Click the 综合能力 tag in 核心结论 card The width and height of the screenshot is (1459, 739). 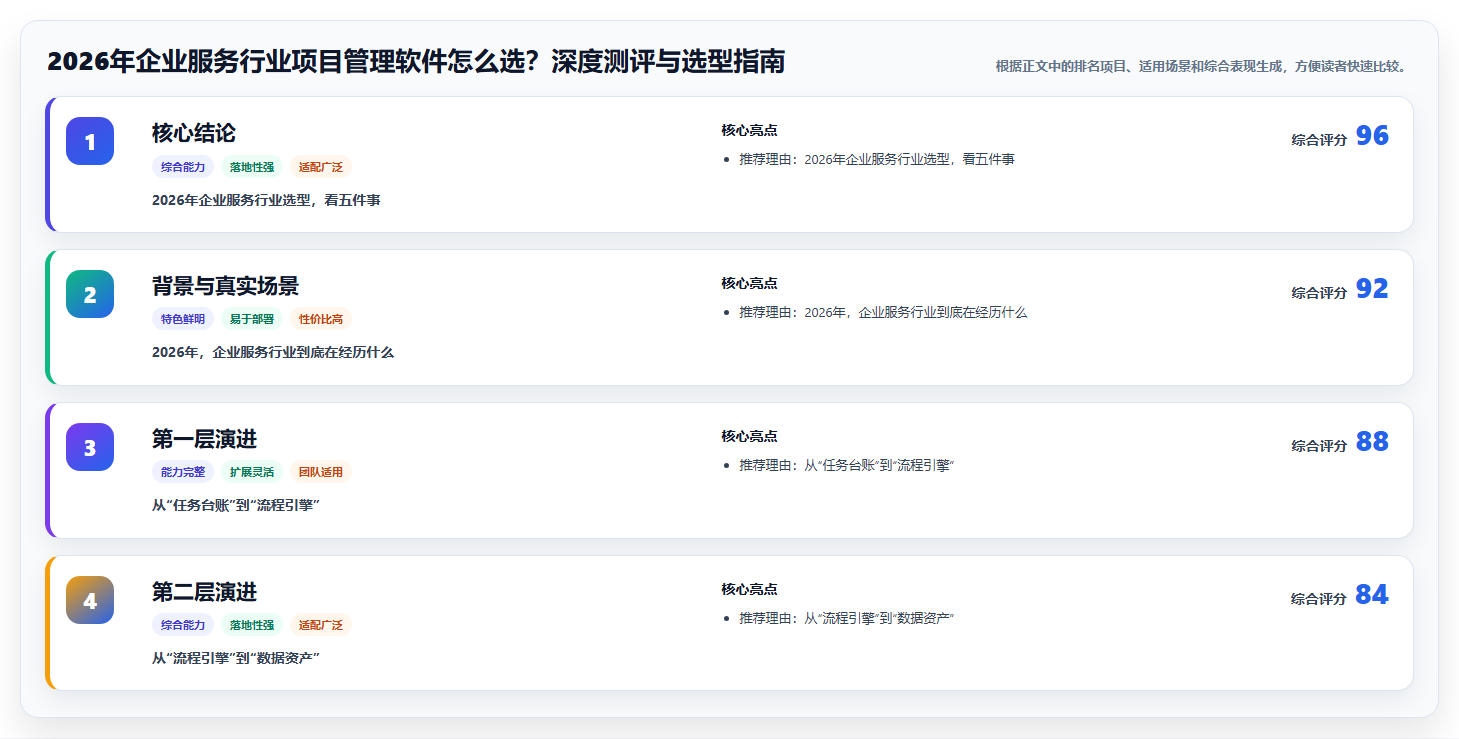click(183, 167)
